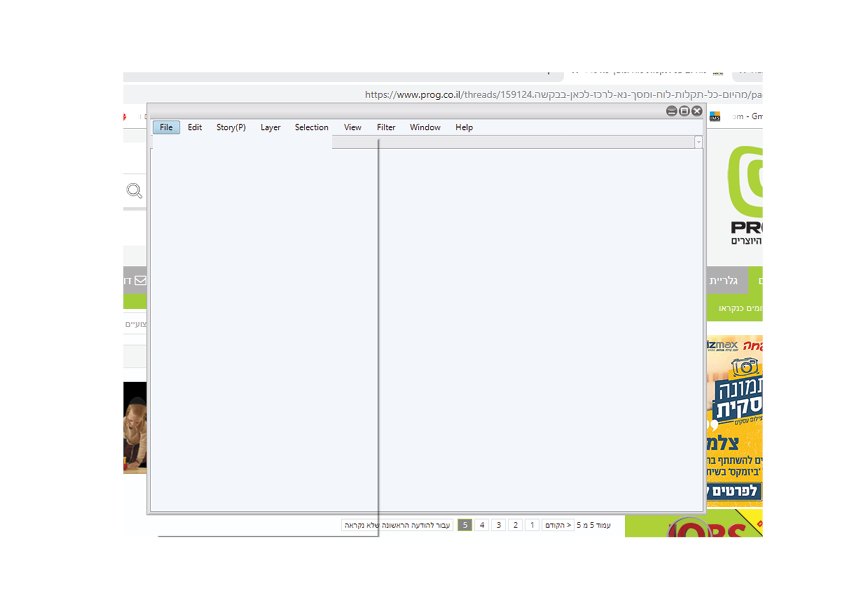
Task: Go to forum page 3
Action: (498, 525)
